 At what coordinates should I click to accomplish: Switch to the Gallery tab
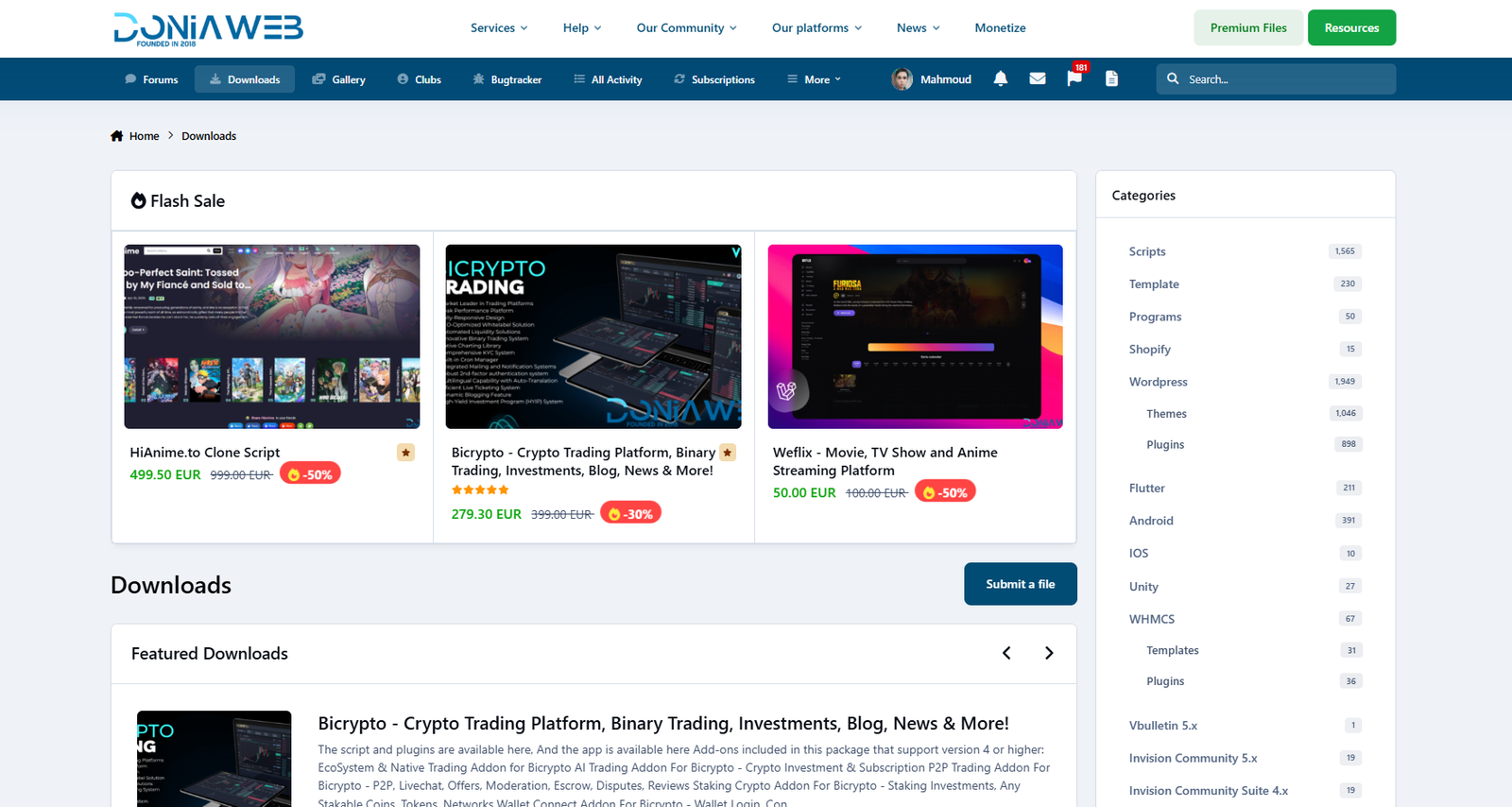338,80
